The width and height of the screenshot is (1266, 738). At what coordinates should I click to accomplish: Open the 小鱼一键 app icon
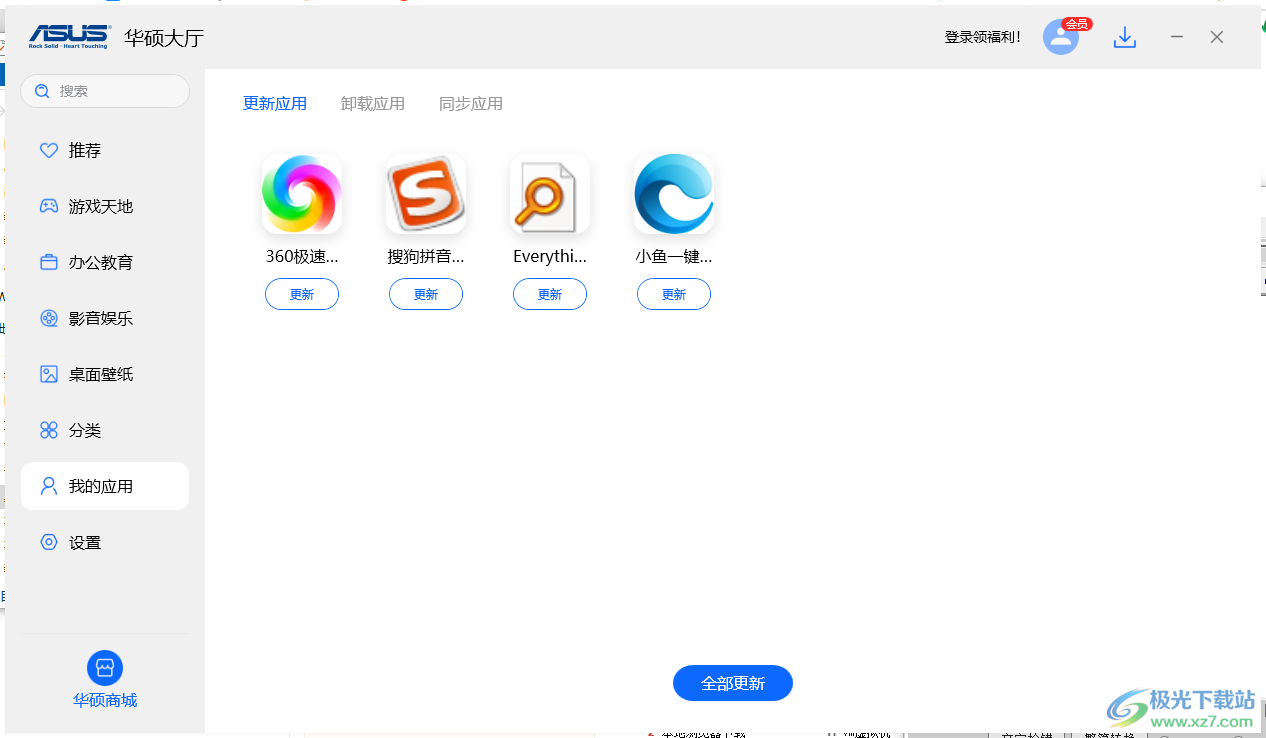pos(674,194)
